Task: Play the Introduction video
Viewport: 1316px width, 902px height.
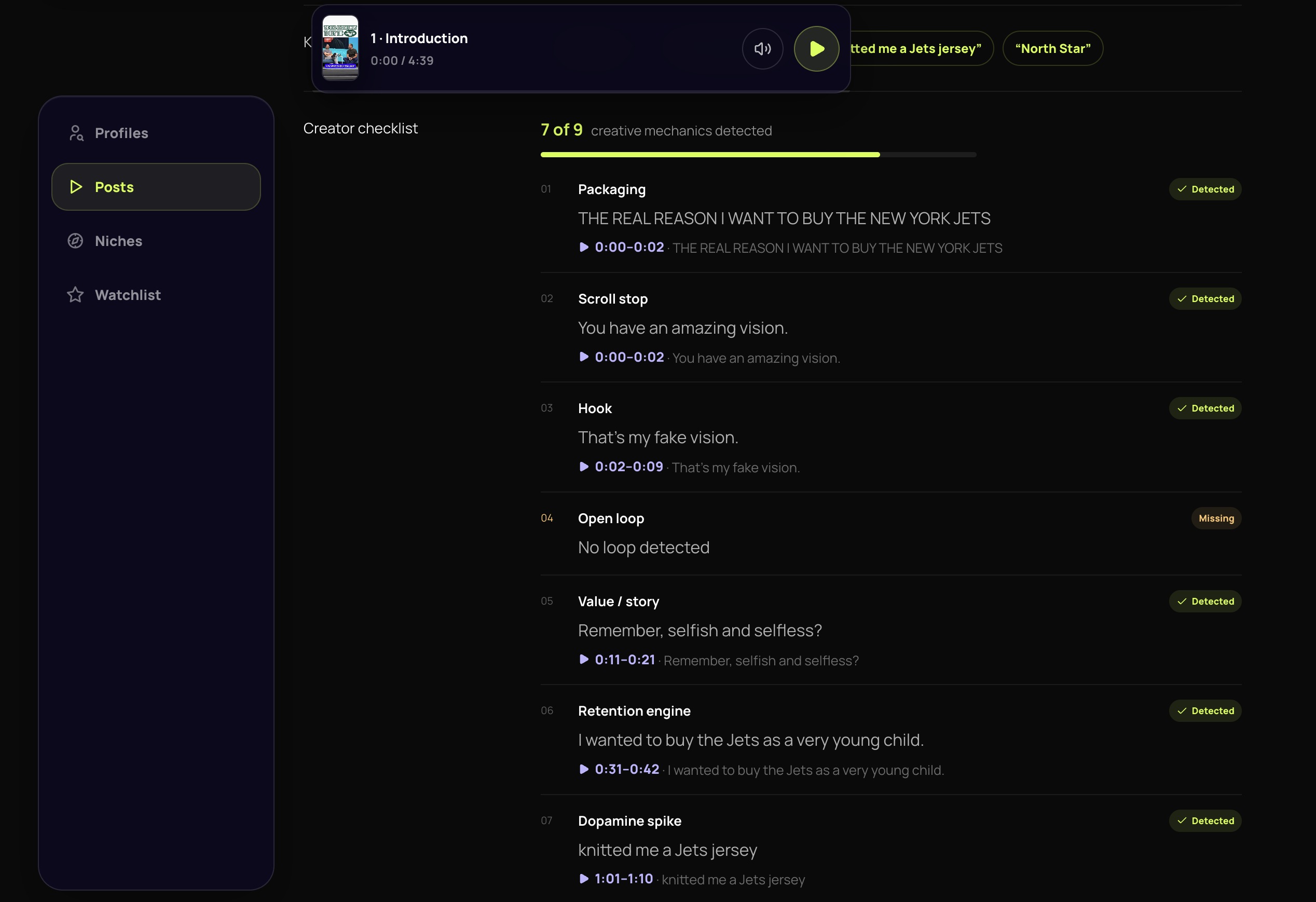Action: 816,49
